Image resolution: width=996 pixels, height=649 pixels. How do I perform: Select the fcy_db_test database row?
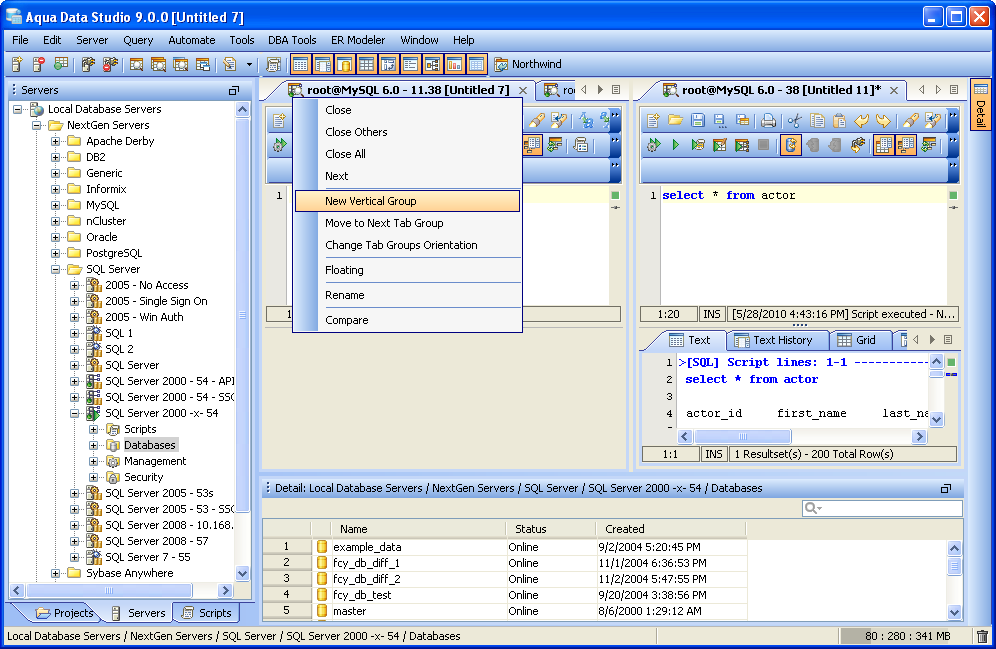tap(505, 595)
